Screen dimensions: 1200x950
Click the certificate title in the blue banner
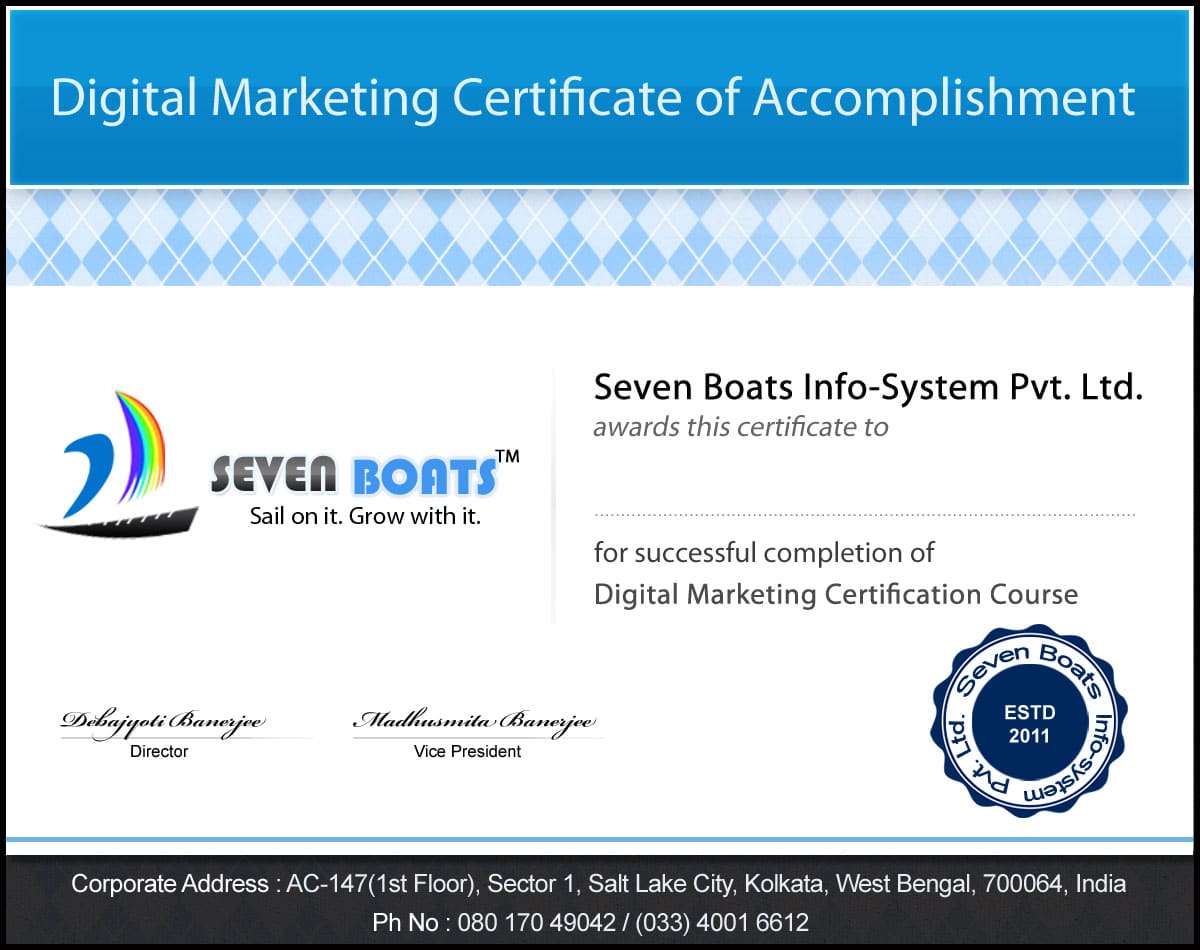(593, 98)
